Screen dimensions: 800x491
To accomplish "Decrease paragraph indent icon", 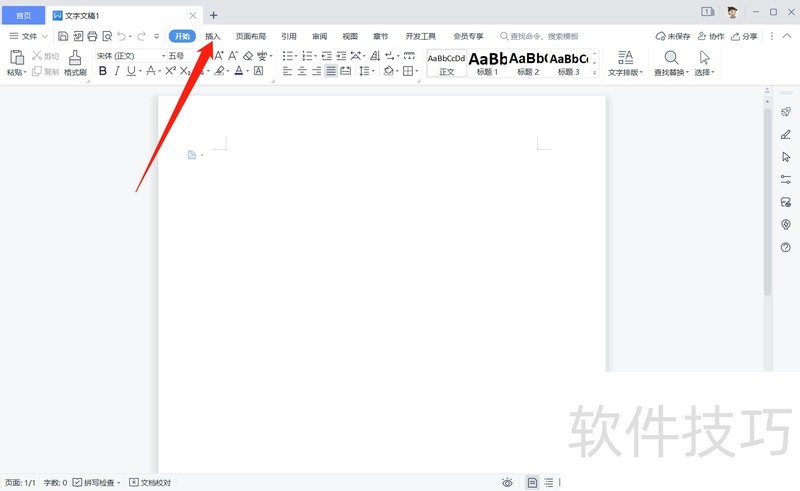I will click(x=327, y=56).
